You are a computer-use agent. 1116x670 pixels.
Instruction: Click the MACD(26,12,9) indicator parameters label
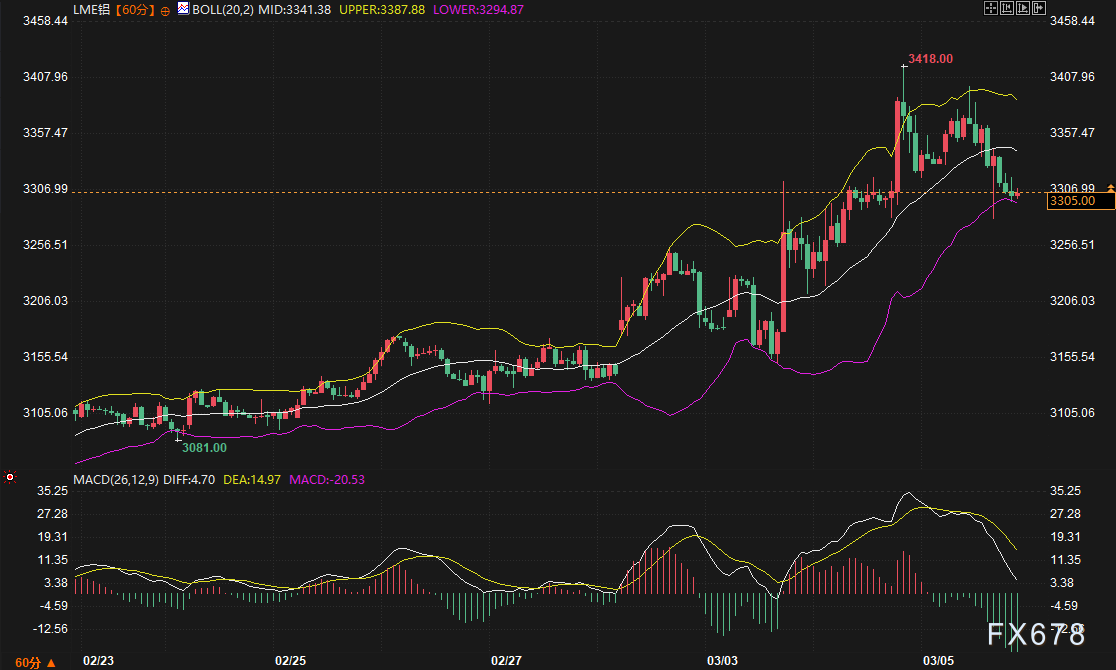tap(117, 480)
